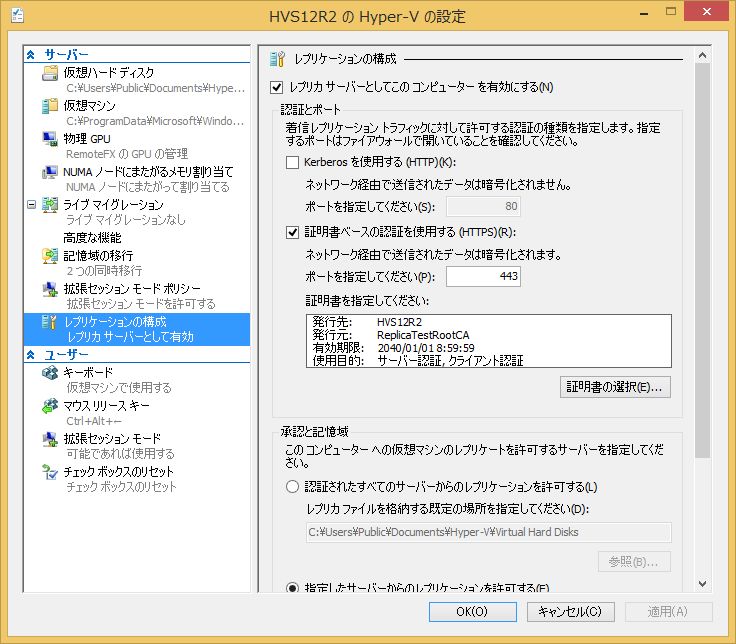Click the 可能であれば使用する subtext

point(120,453)
